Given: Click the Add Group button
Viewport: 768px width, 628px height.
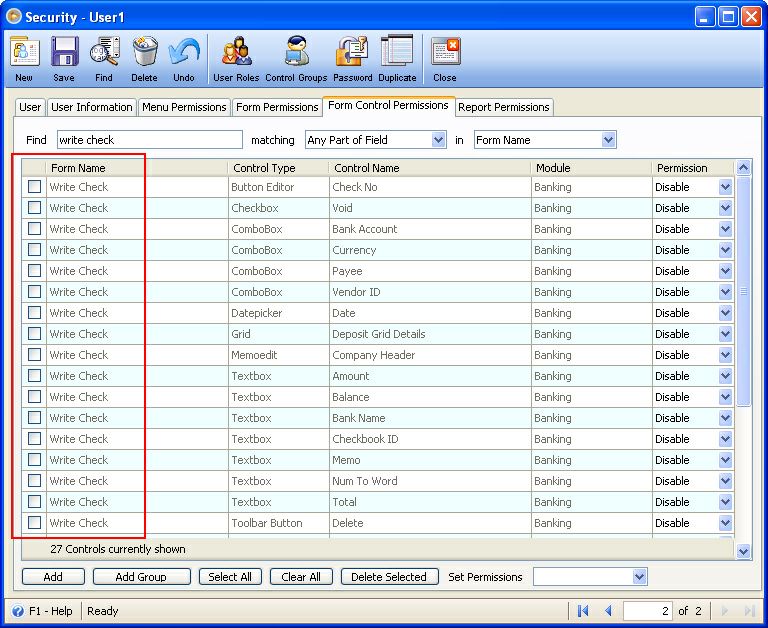Looking at the screenshot, I should 141,577.
